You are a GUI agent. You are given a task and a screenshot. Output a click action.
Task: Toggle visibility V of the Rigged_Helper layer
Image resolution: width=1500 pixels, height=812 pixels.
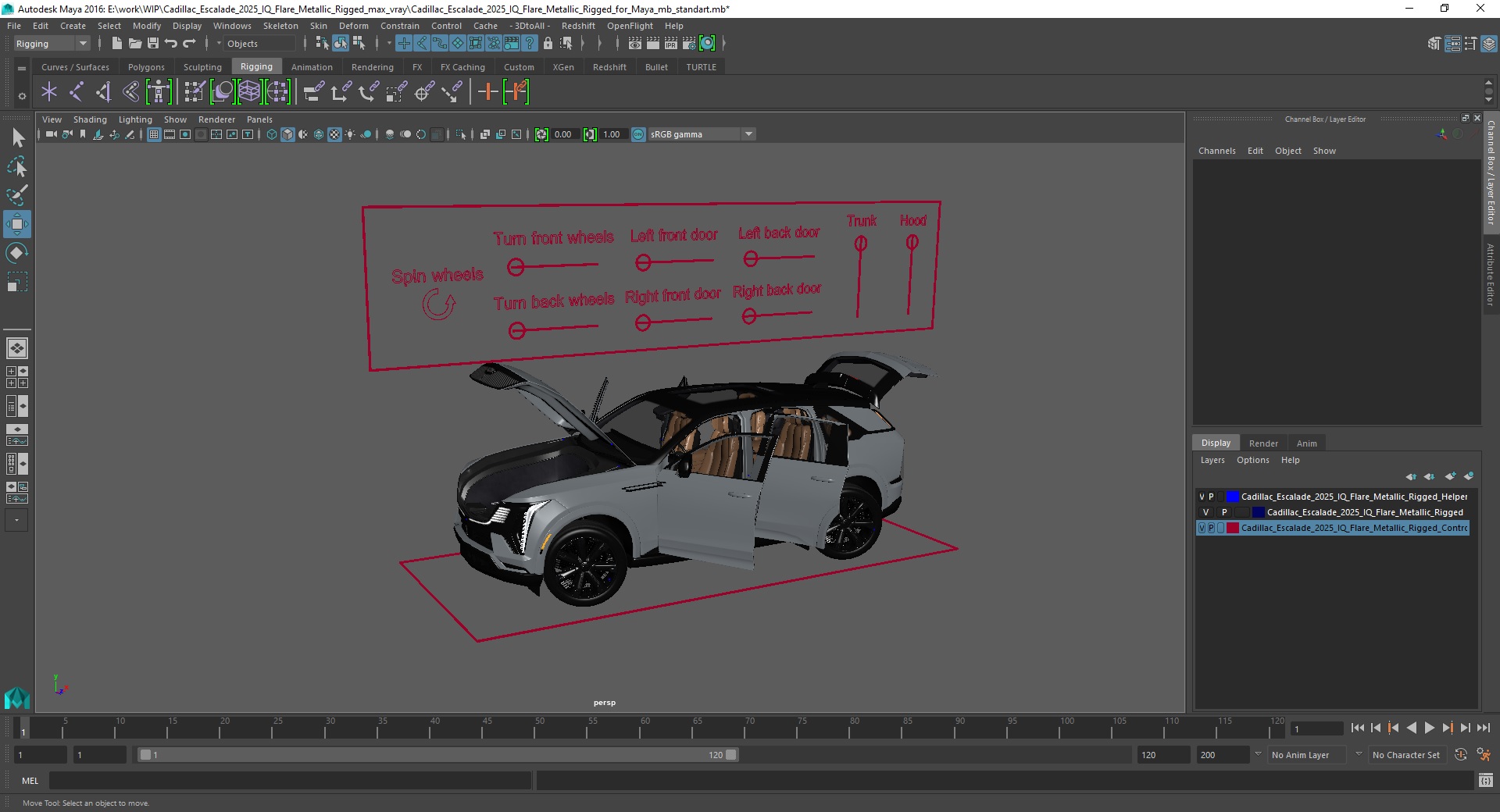[x=1202, y=497]
